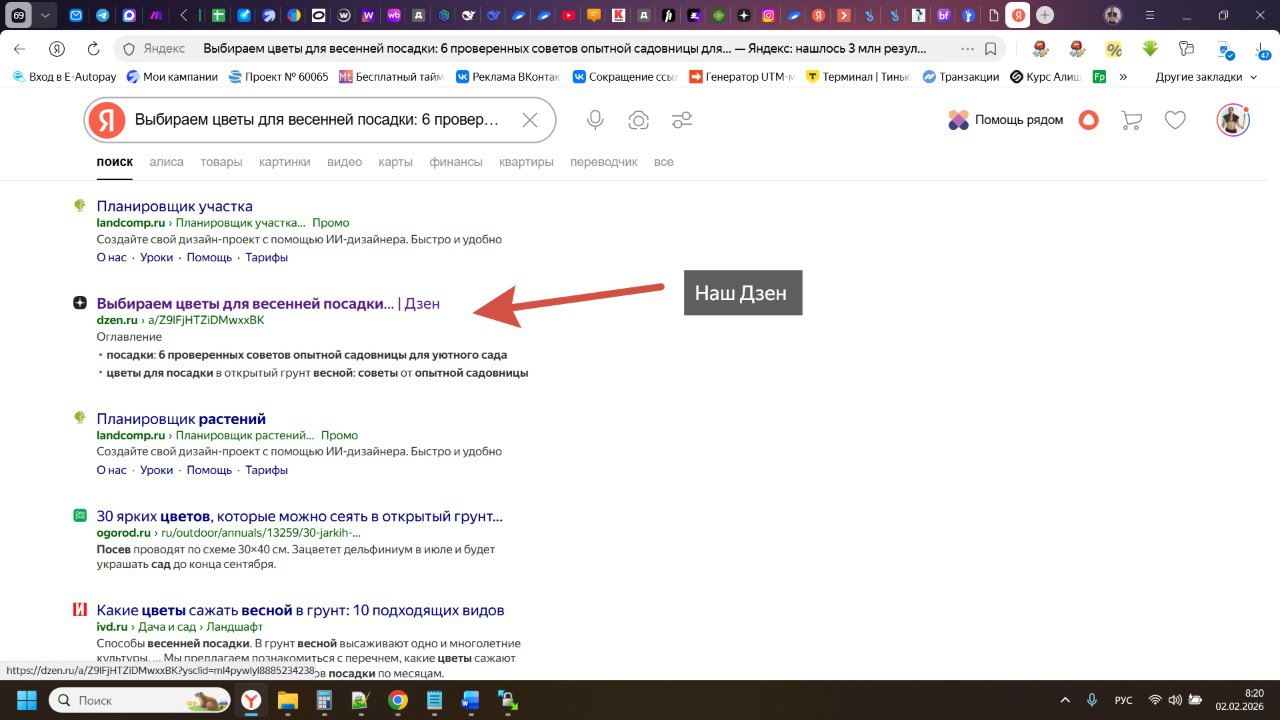Switch to the товары search tab
The height and width of the screenshot is (720, 1280).
coord(221,162)
